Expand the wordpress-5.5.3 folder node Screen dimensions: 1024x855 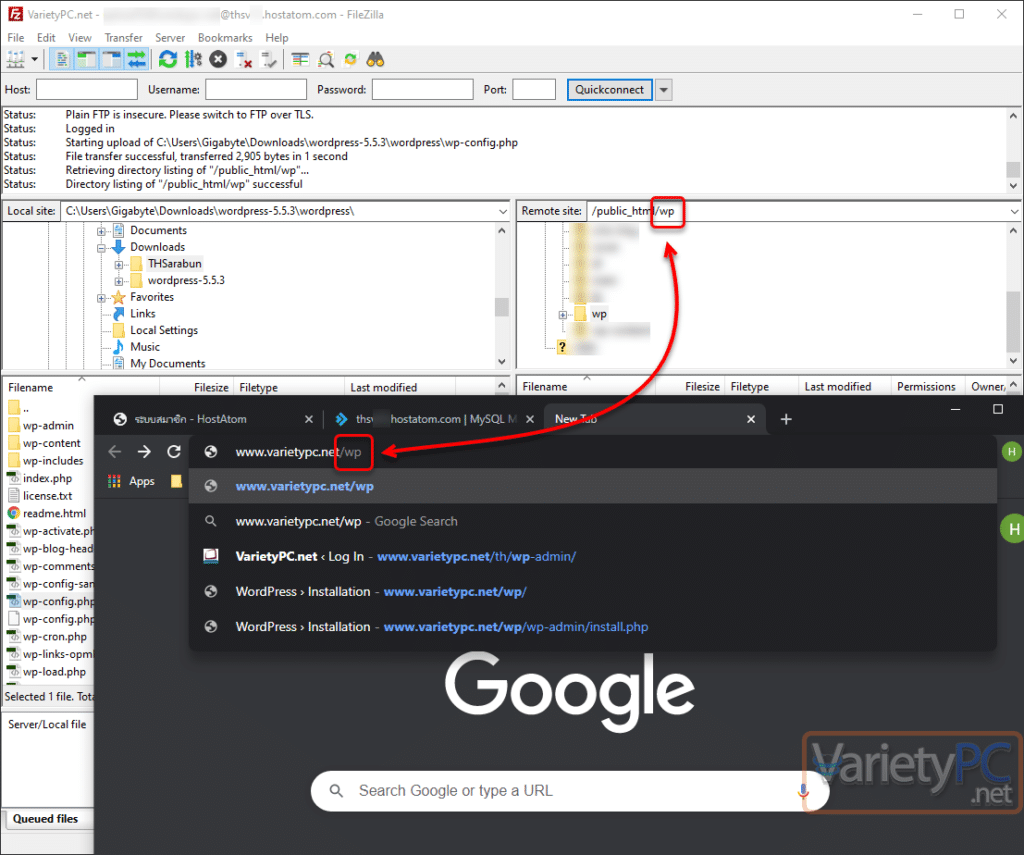(x=119, y=282)
